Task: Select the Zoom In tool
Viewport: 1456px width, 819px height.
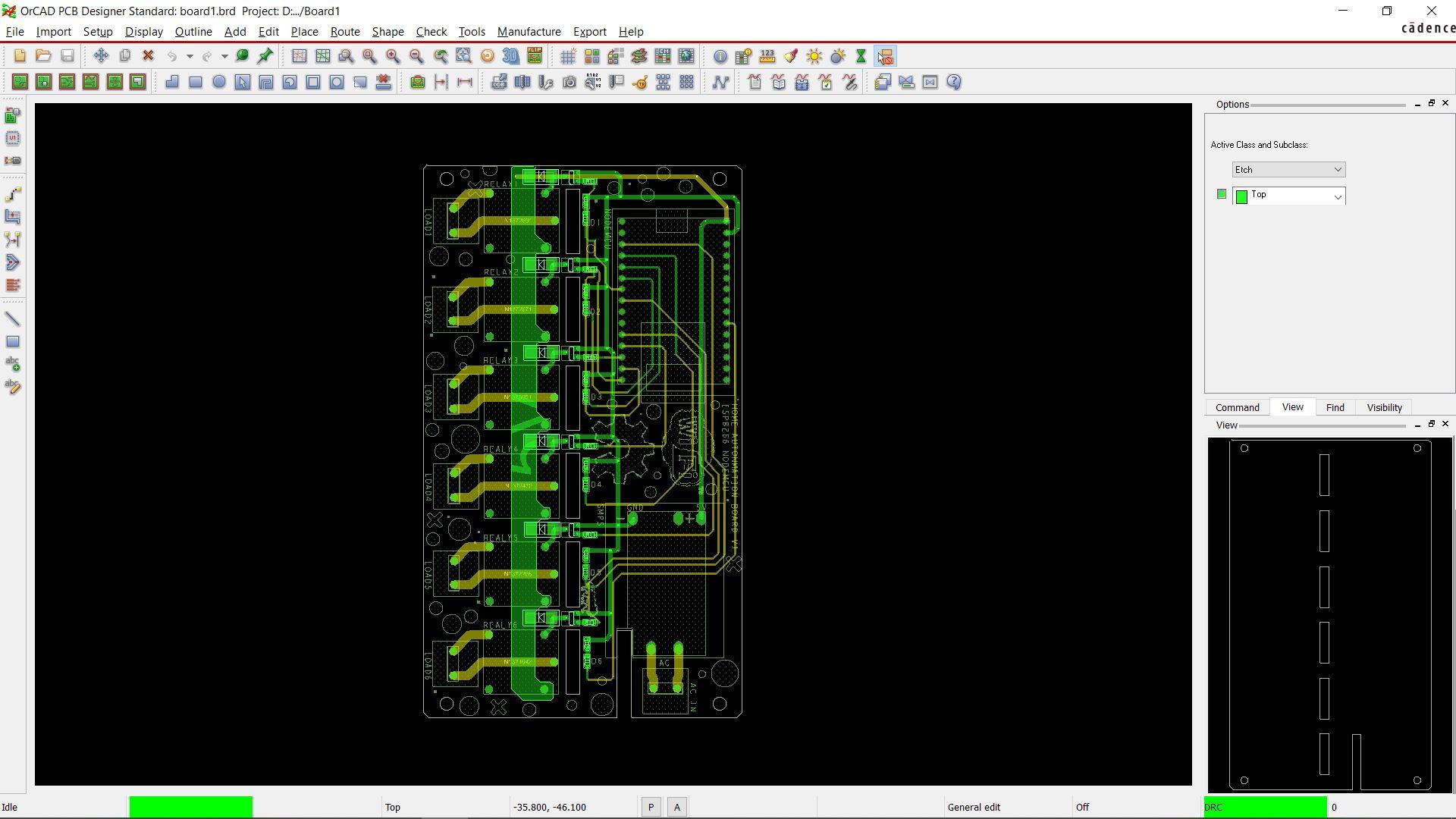Action: click(x=392, y=56)
